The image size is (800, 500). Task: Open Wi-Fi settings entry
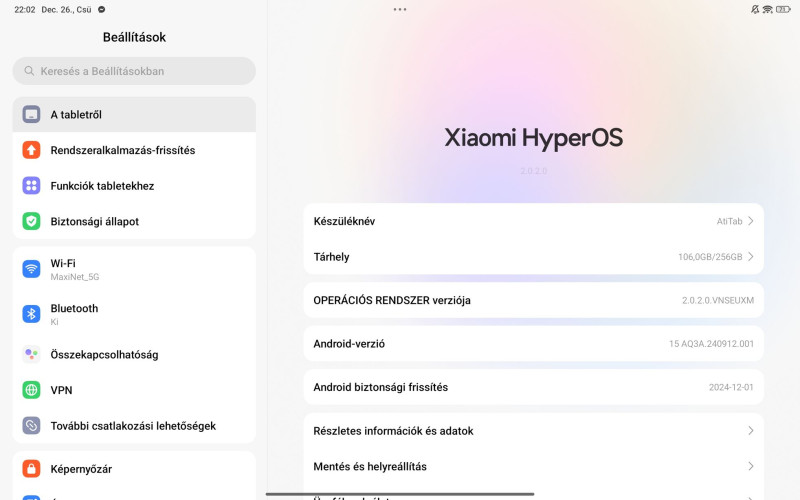[134, 269]
